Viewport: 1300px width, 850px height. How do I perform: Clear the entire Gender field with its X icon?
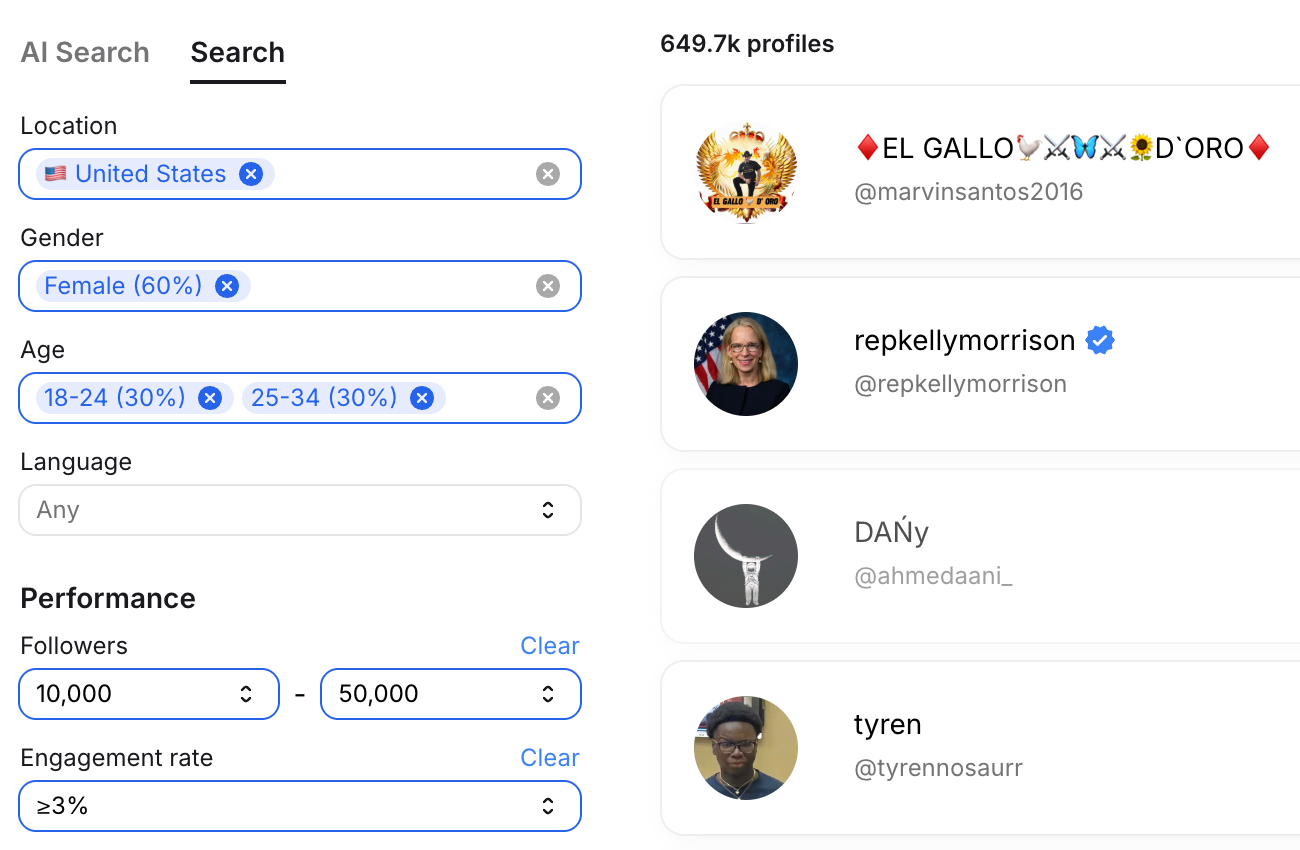(548, 286)
